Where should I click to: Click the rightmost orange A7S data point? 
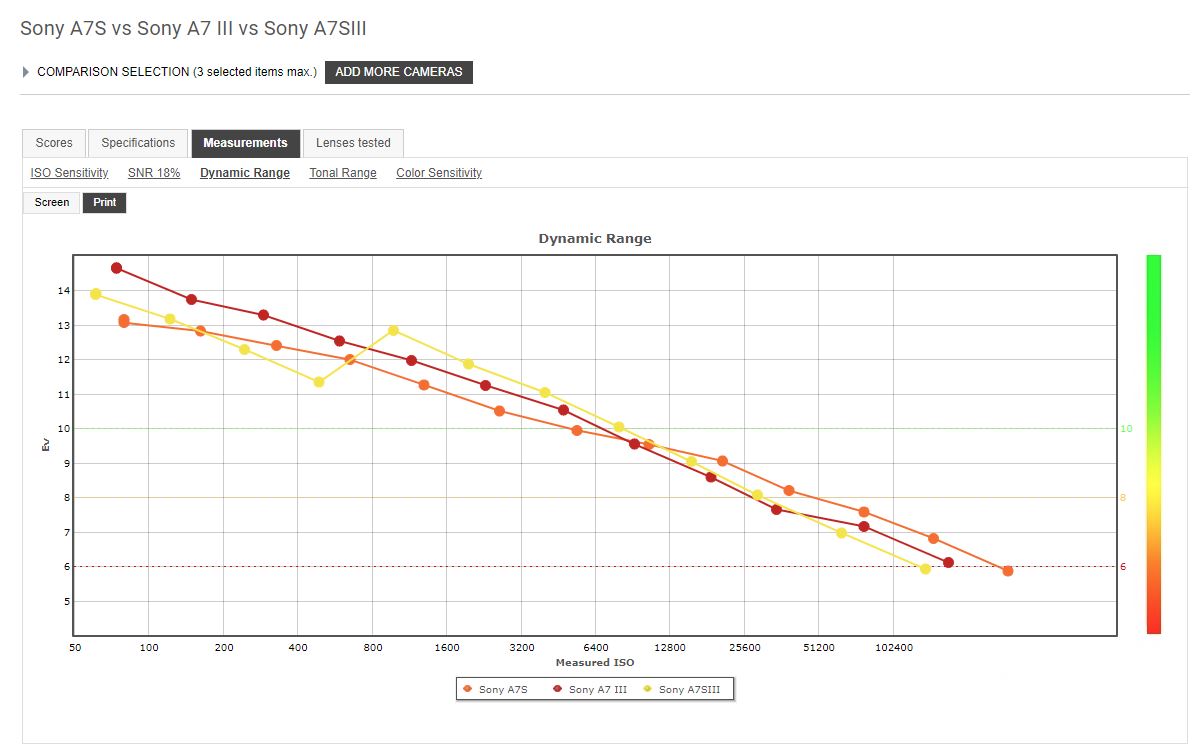(x=1008, y=571)
